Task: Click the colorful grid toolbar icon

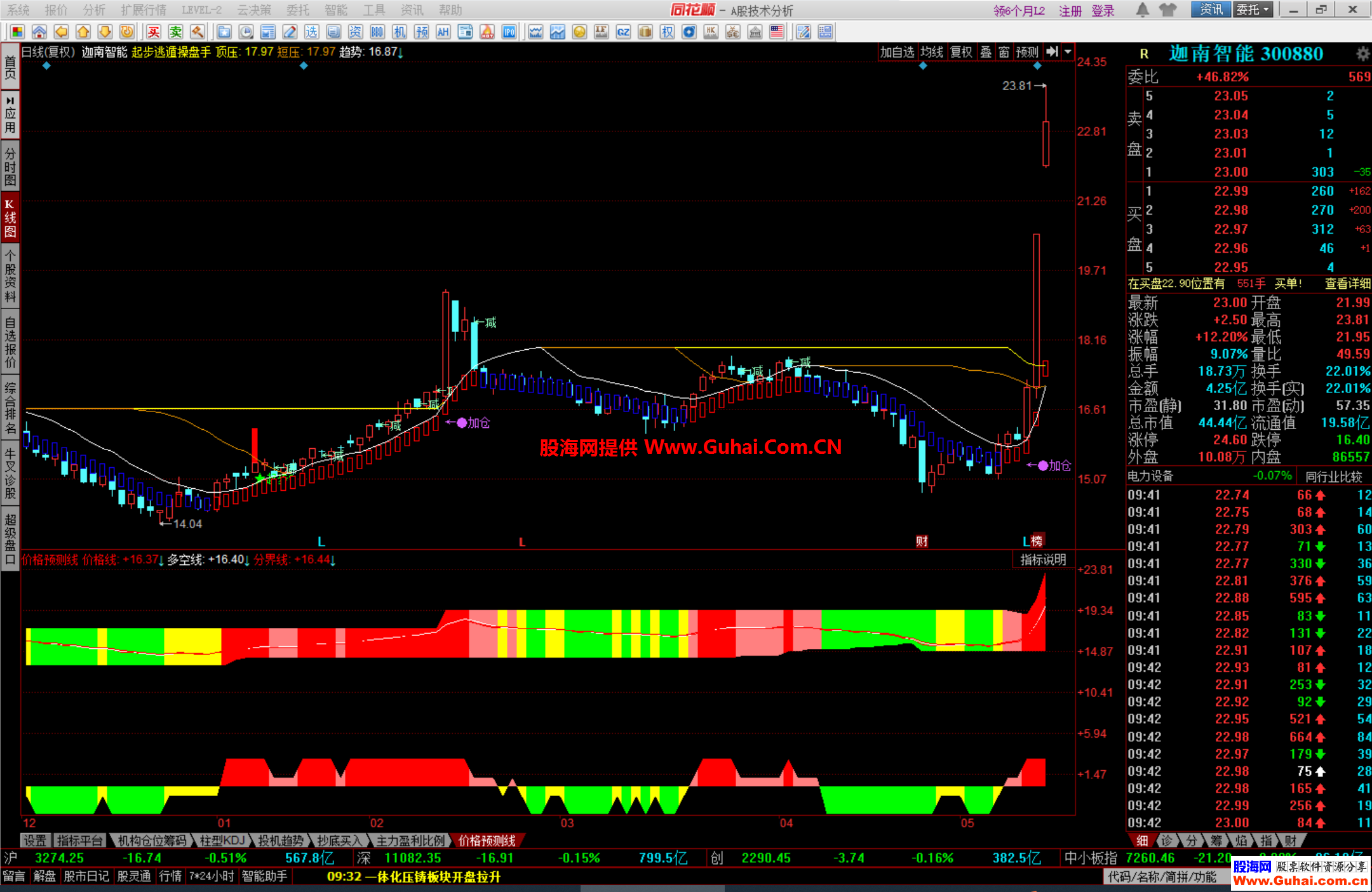Action: [17, 32]
